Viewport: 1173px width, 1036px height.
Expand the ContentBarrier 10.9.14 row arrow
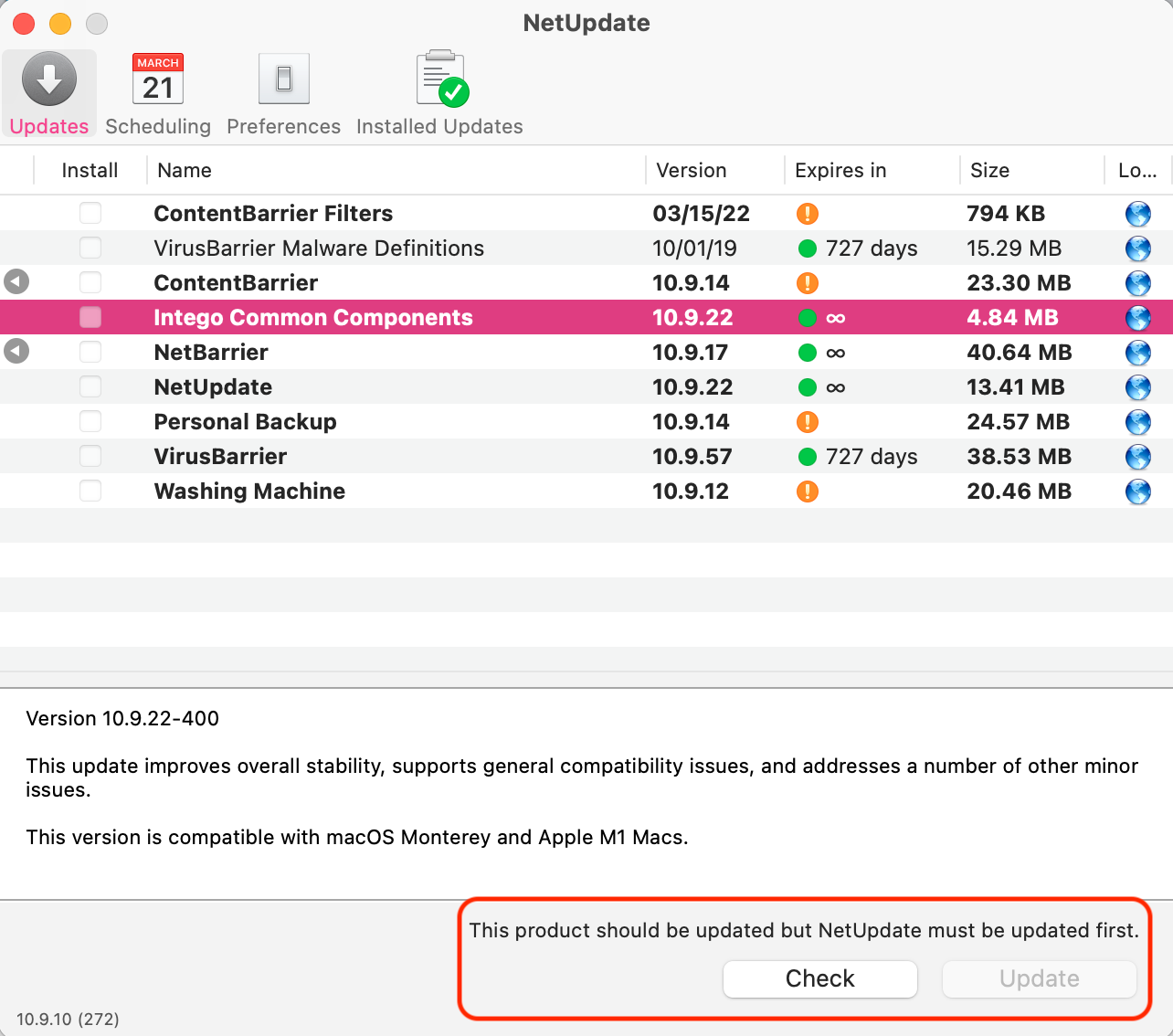[16, 281]
